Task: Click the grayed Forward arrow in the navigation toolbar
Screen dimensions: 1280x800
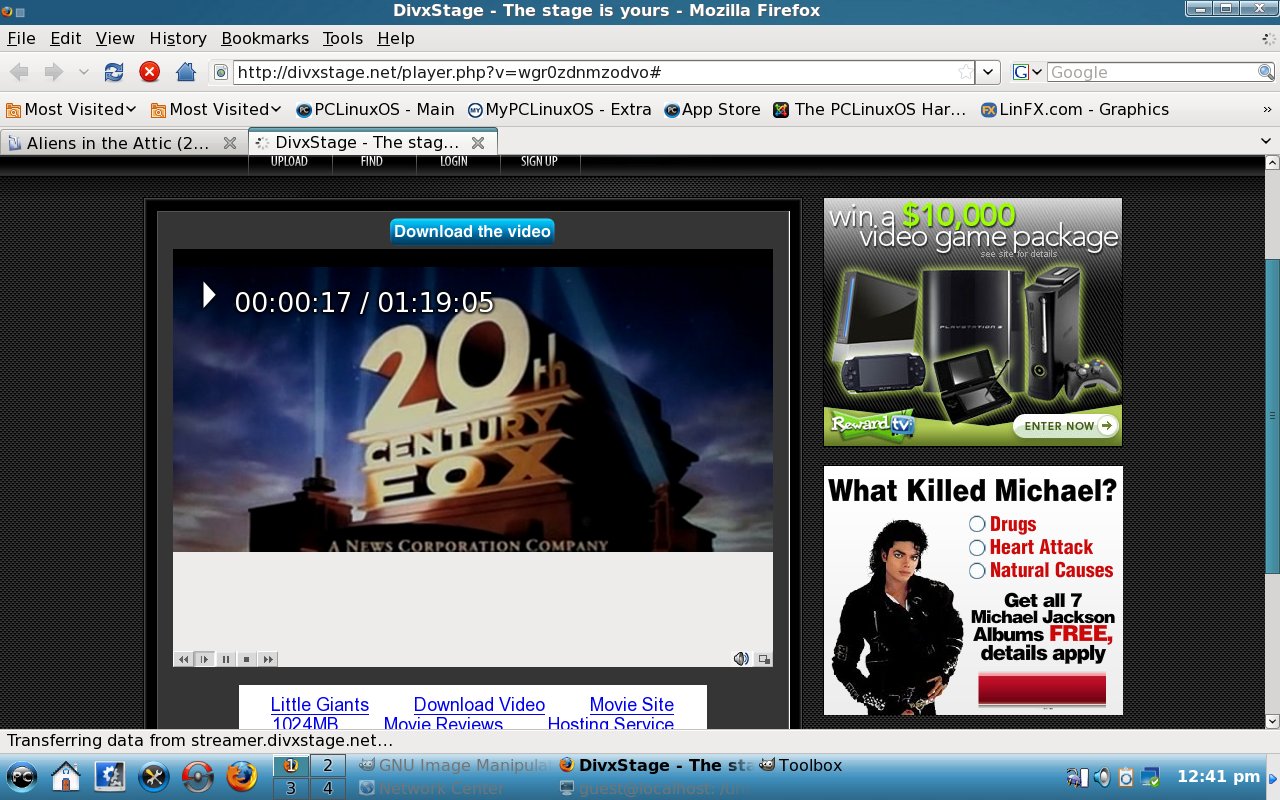Action: pos(53,72)
